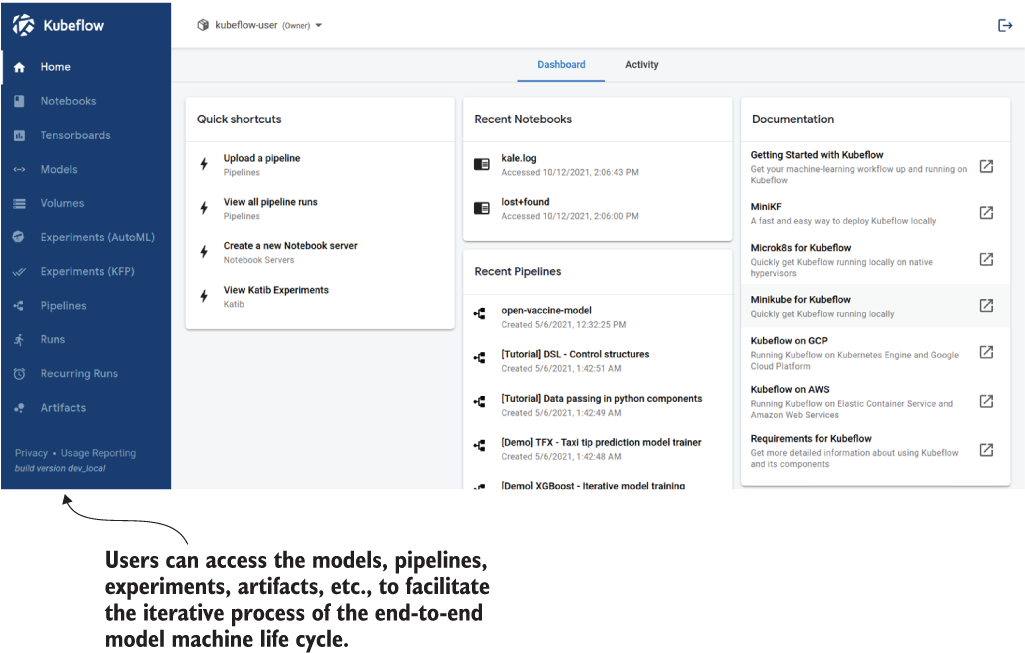1025x653 pixels.
Task: Click the Models arrows icon
Action: click(20, 169)
